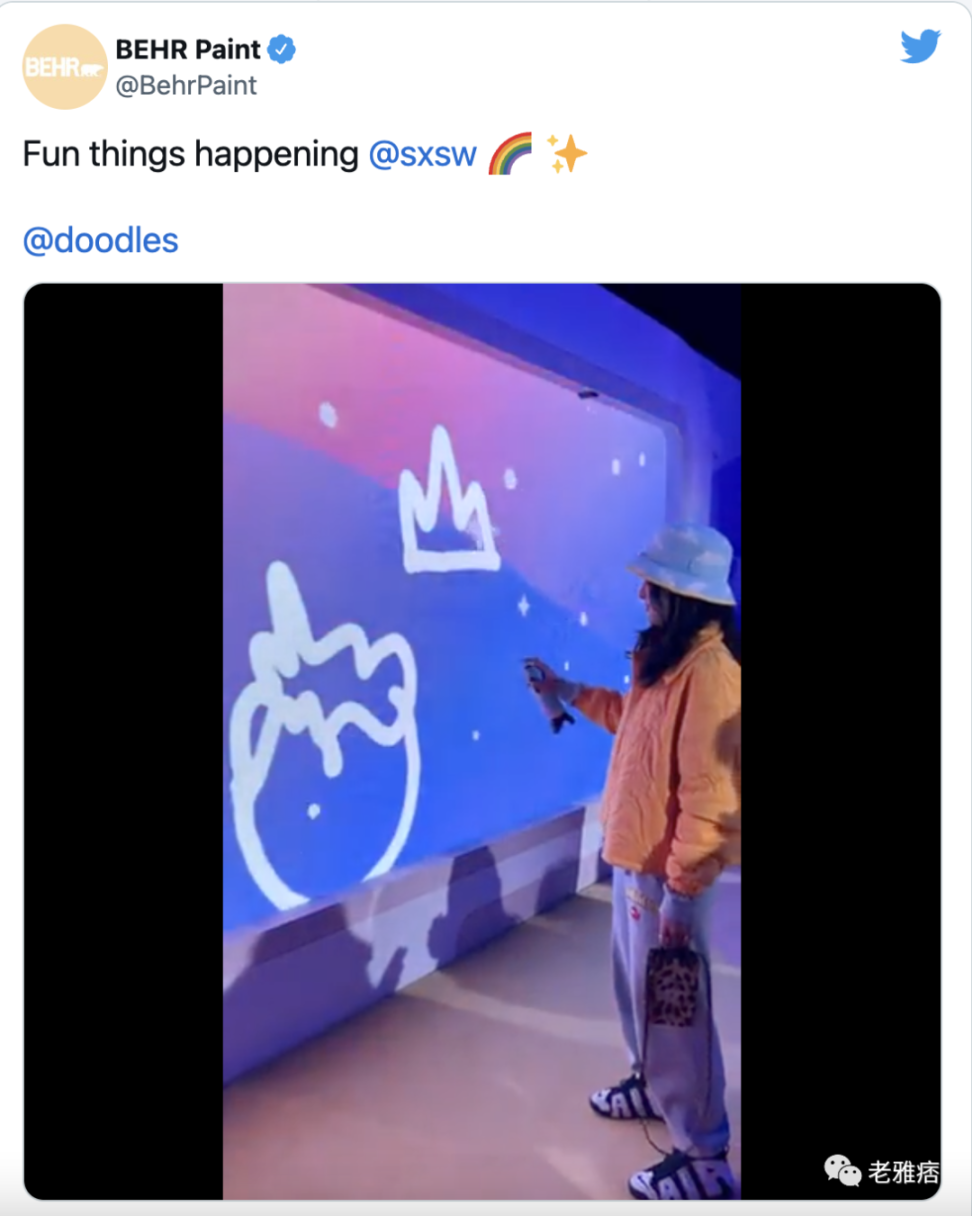Click the blue verified badge
Screen dimensions: 972x1216
tap(282, 49)
